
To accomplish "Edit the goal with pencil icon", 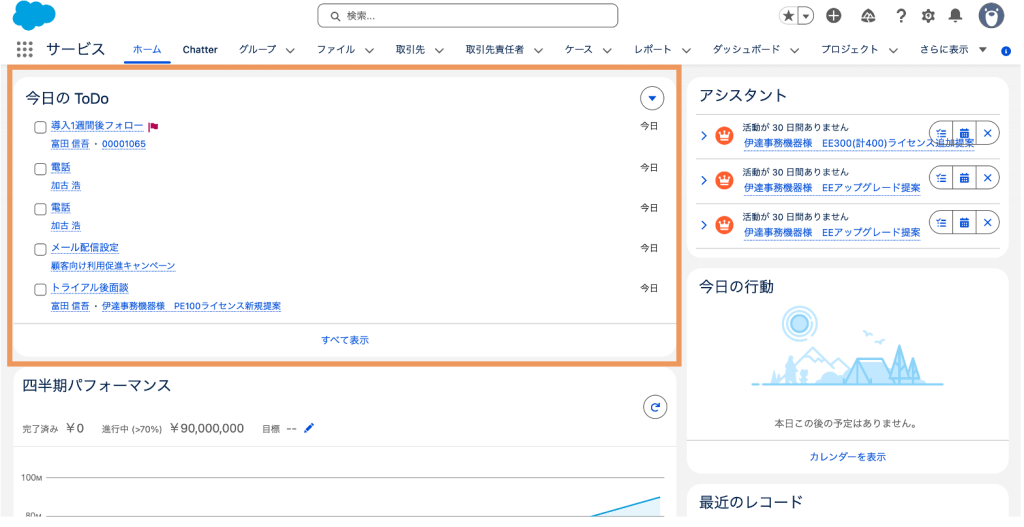I will click(309, 428).
